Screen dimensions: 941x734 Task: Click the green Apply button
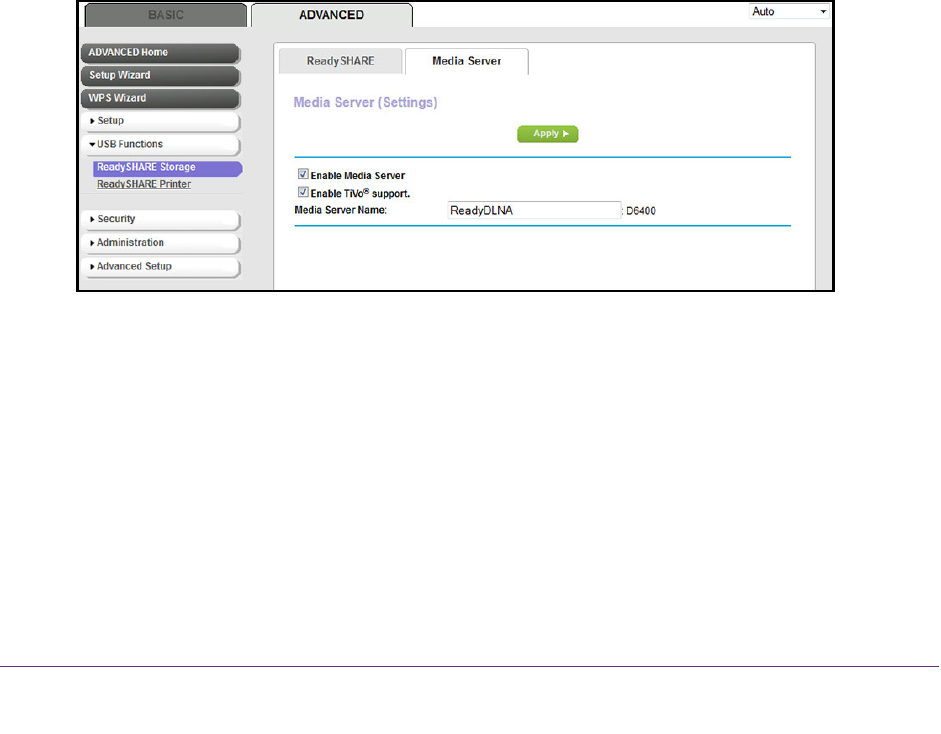(547, 134)
